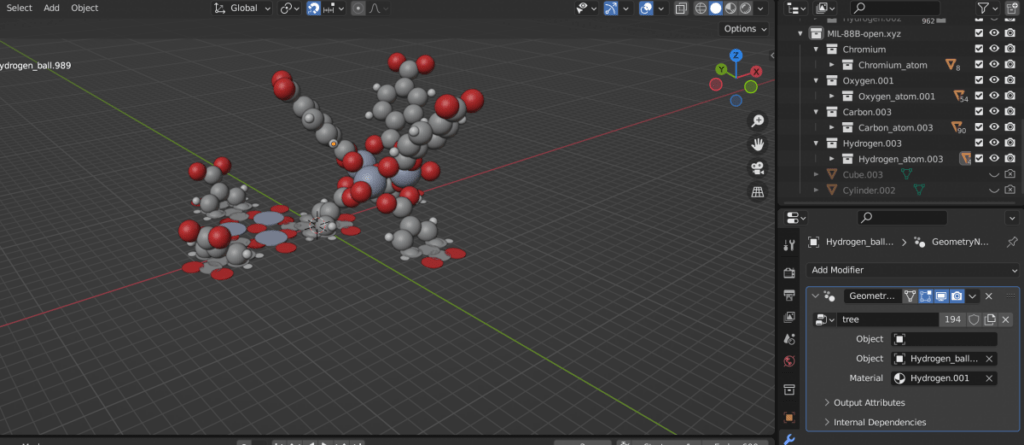Screen dimensions: 1024x445
Task: Disable rendering for Carbon.003 camera icon
Action: pos(1010,112)
